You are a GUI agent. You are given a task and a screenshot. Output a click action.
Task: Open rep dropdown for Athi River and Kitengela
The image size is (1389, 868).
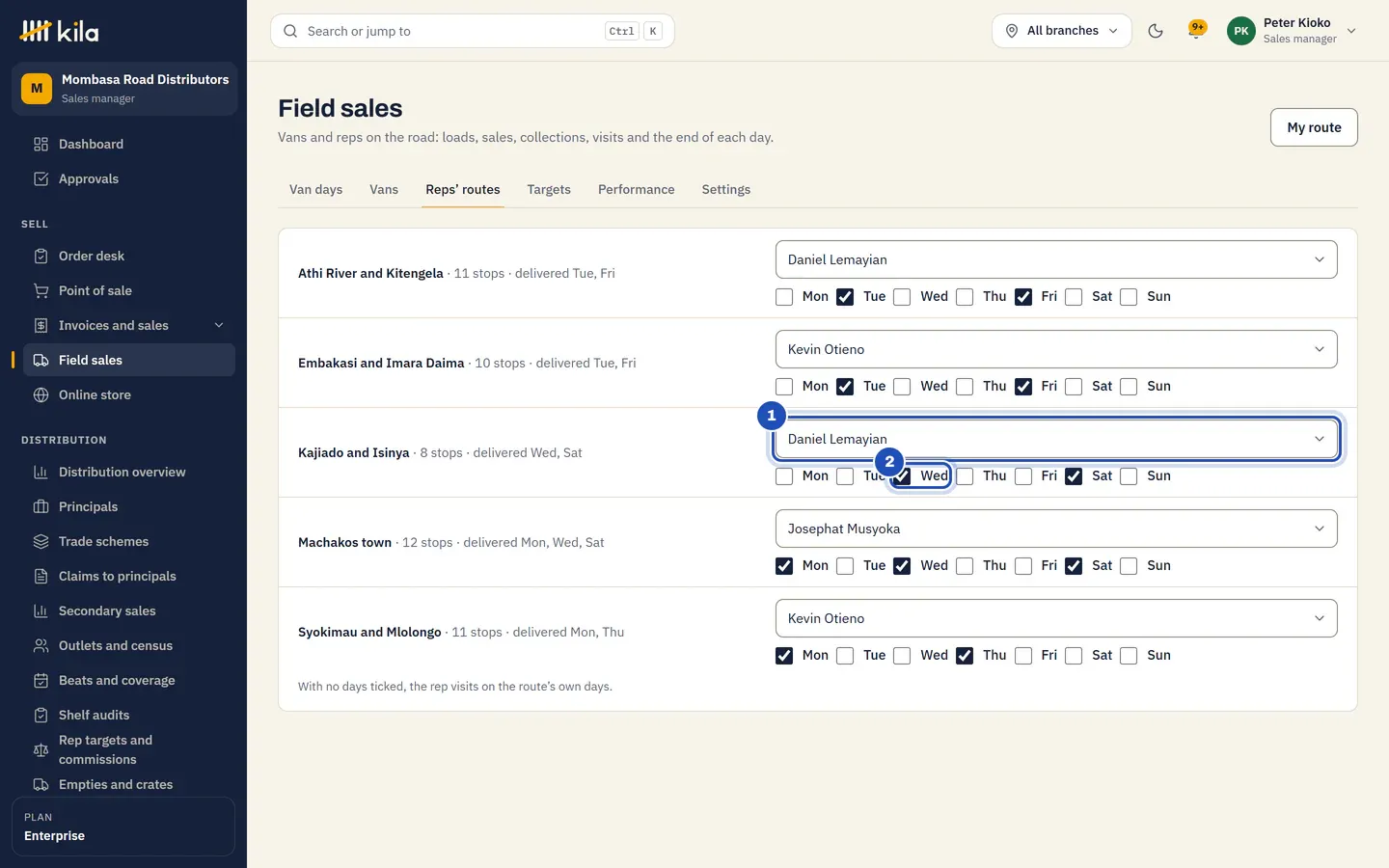[x=1056, y=259]
